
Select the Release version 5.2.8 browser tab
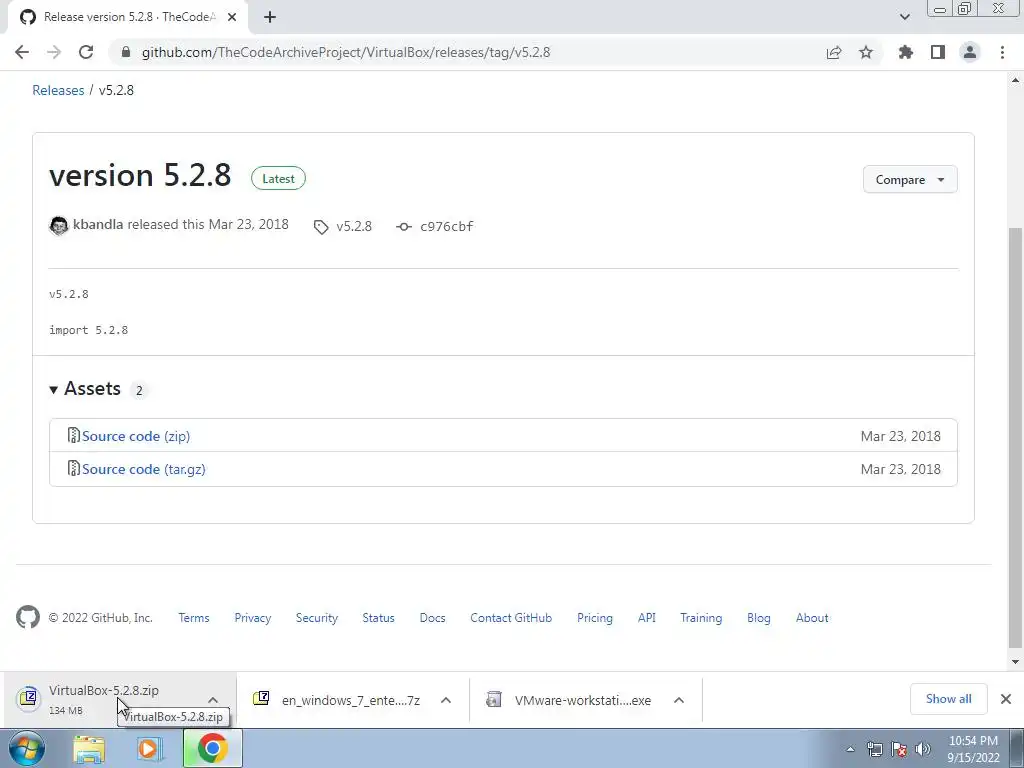point(128,17)
